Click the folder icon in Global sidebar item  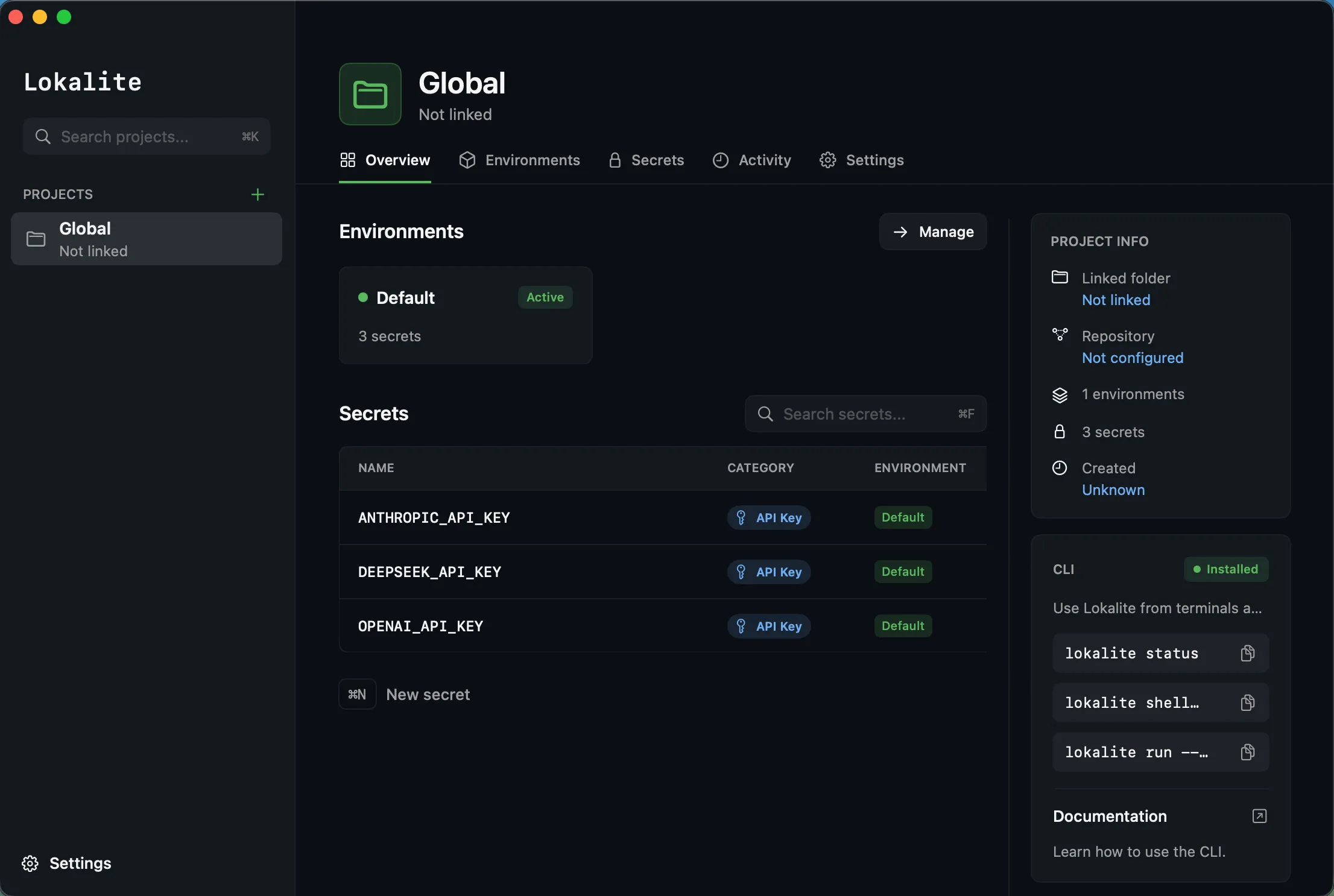[36, 239]
